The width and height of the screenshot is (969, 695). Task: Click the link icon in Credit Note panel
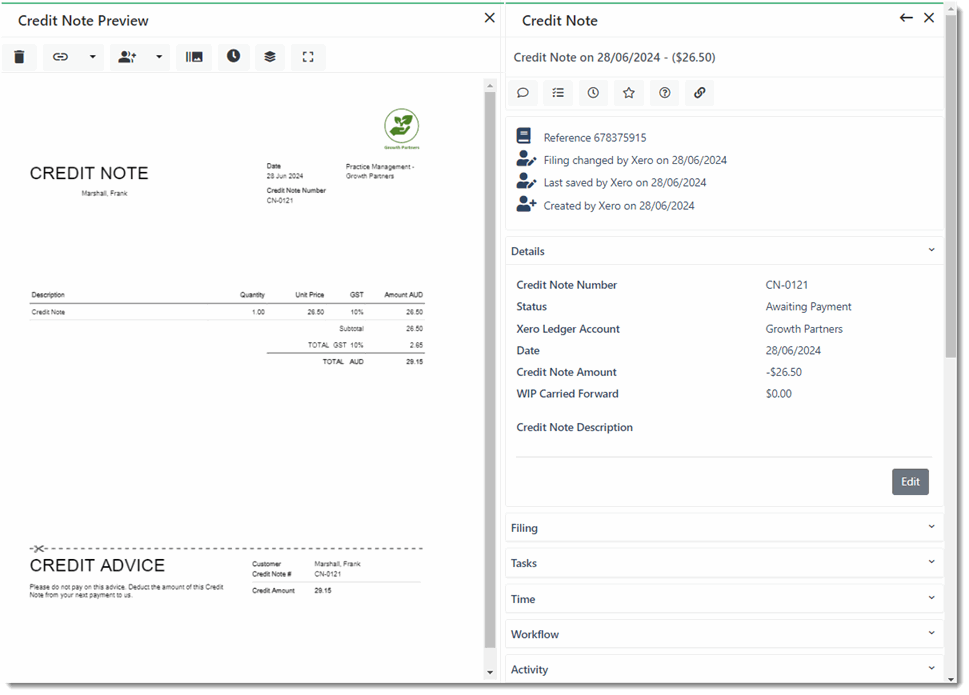700,93
